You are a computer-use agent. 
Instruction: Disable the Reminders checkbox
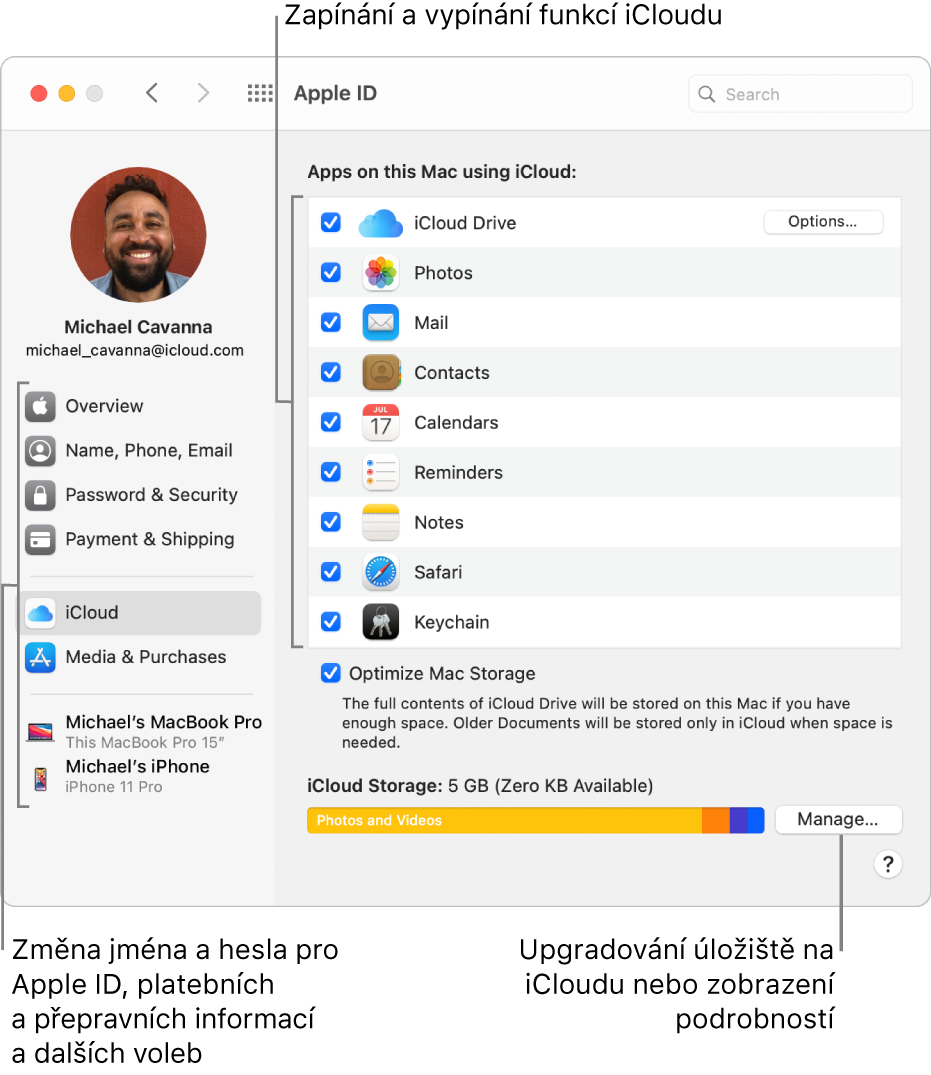[331, 472]
